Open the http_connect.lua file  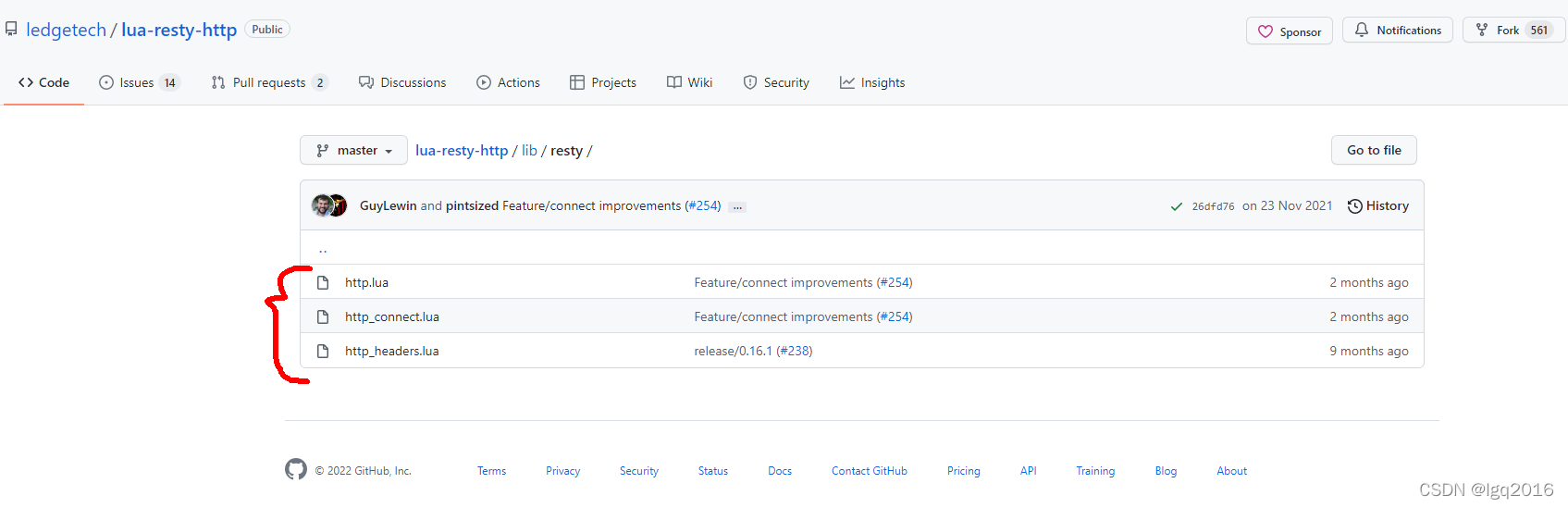[391, 316]
